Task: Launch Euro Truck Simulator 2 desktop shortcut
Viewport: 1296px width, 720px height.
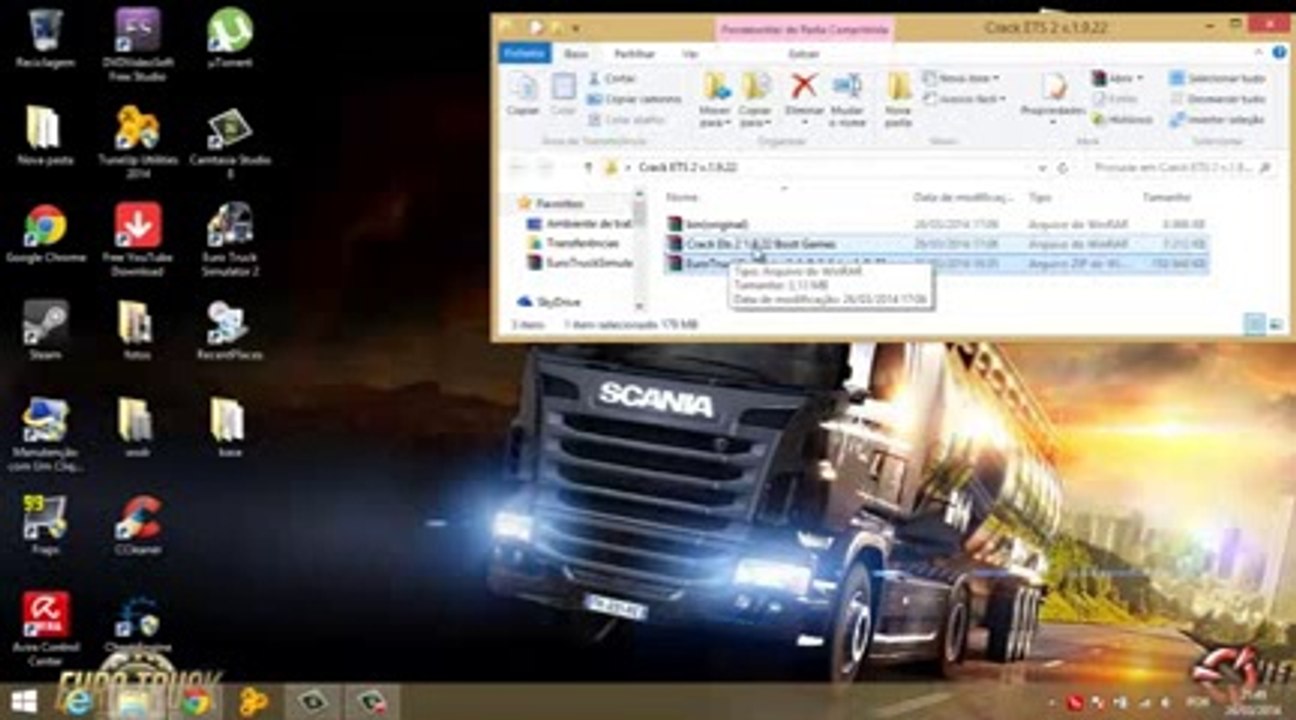Action: tap(229, 238)
